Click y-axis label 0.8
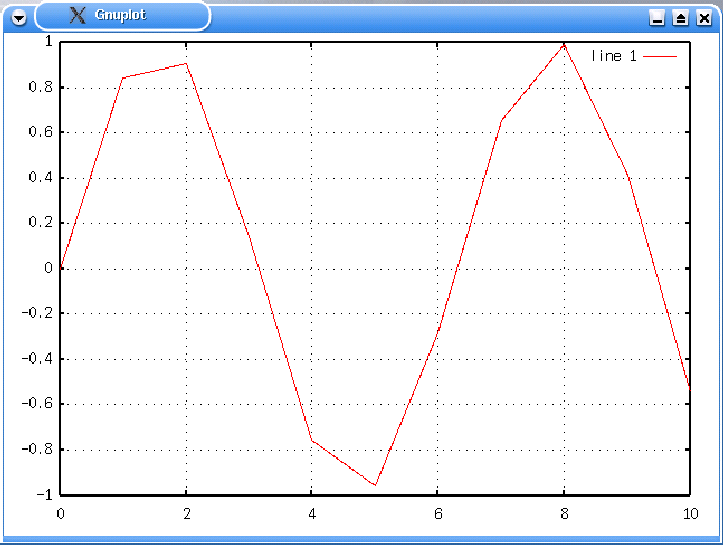Screen dimensions: 723x545 point(41,87)
